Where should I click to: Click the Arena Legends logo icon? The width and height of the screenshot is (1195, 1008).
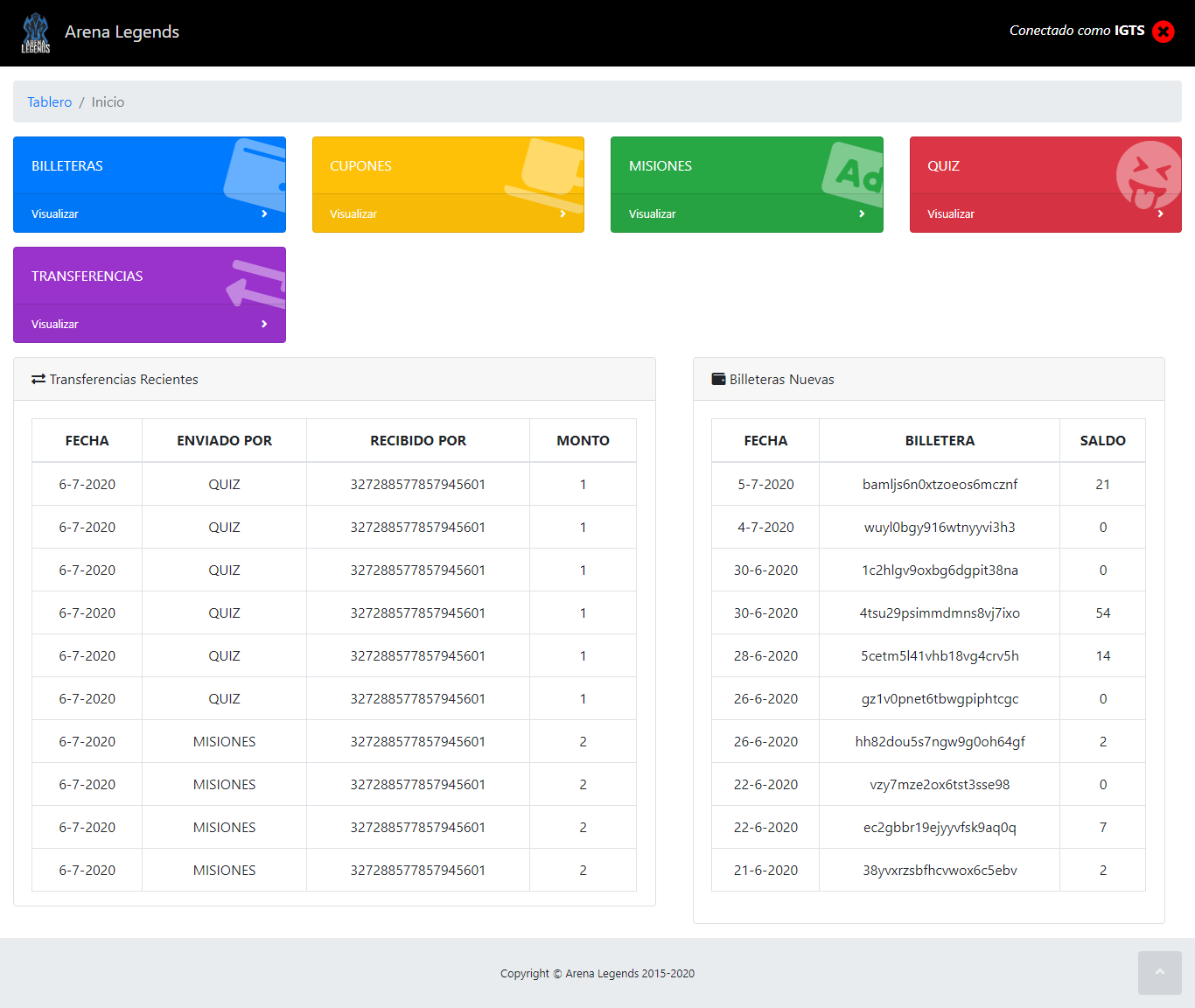tap(36, 33)
